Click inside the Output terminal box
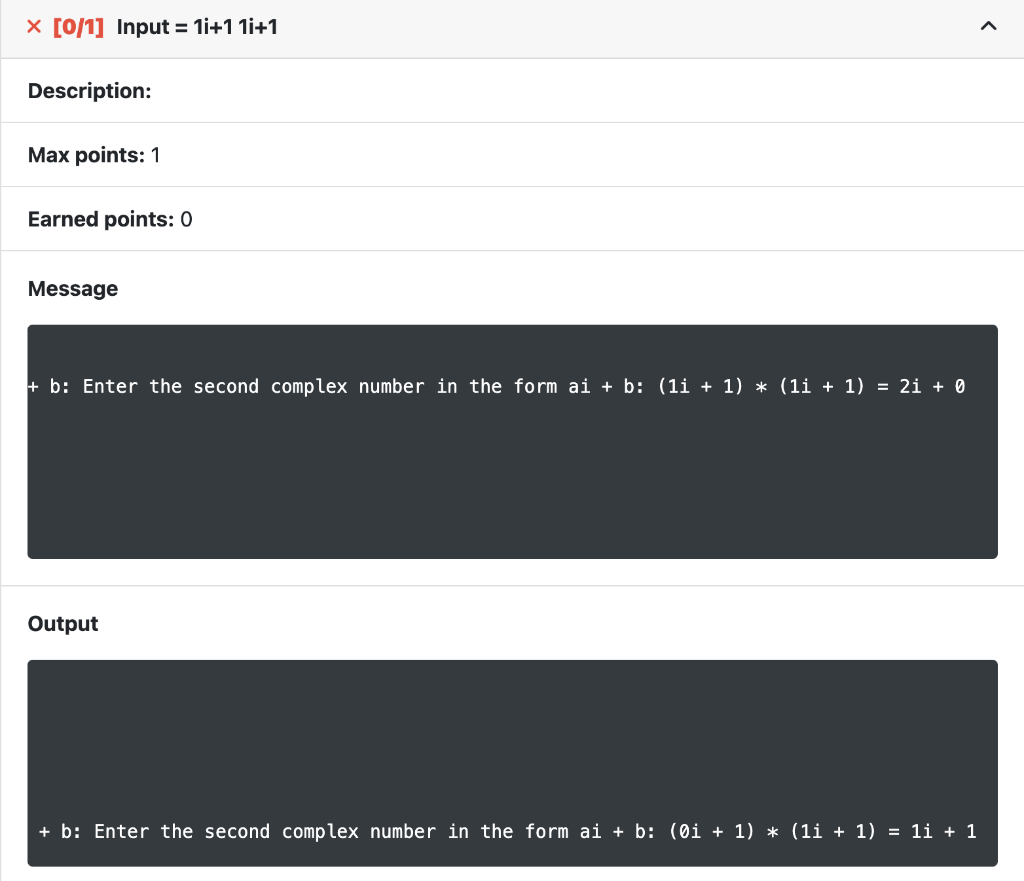This screenshot has height=881, width=1024. click(x=512, y=762)
